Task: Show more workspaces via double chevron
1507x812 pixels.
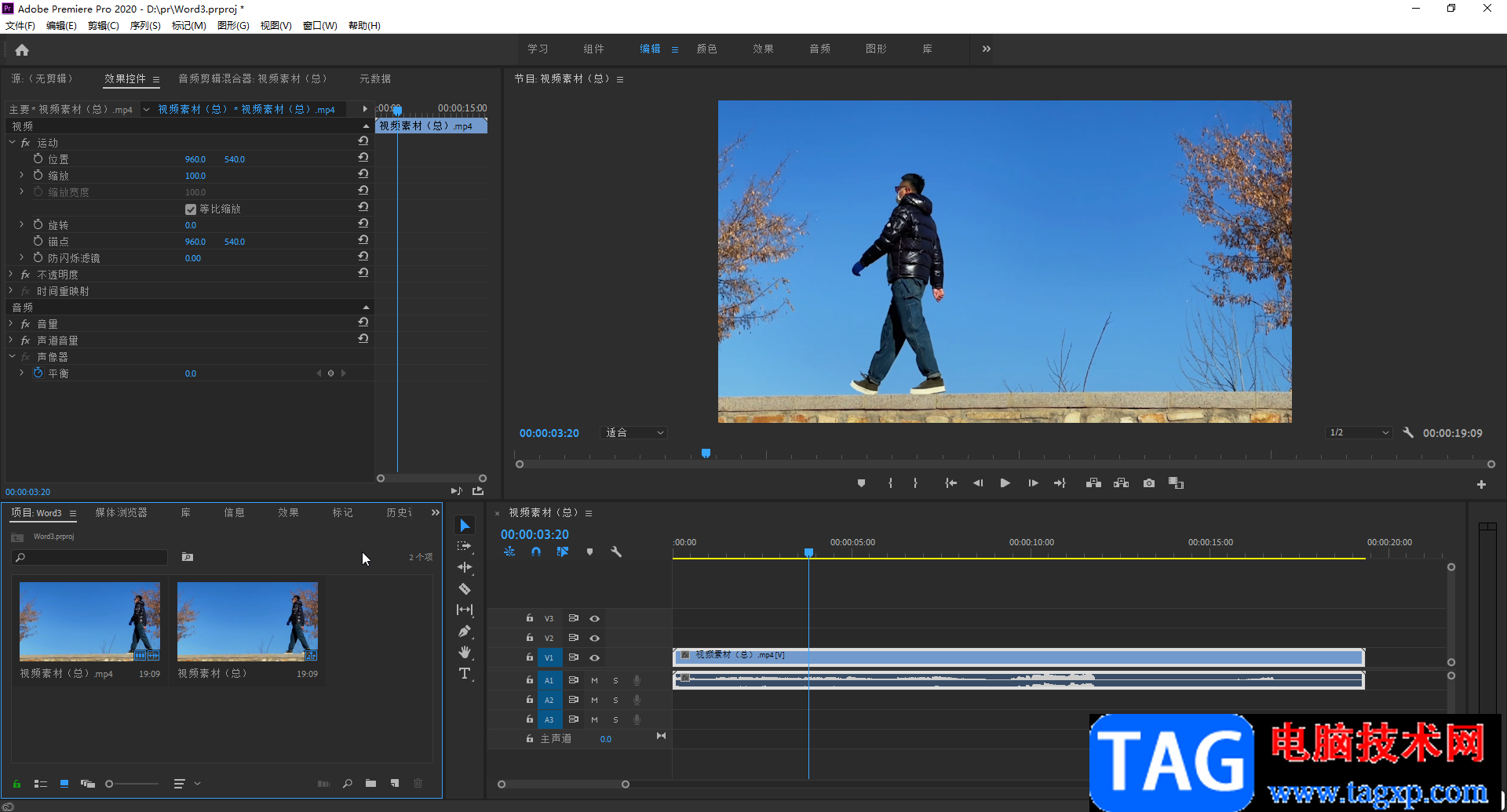Action: tap(987, 49)
